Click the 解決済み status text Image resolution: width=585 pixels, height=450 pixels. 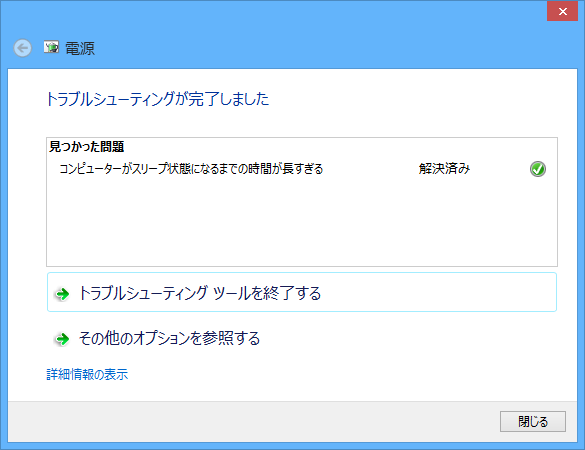pos(444,169)
